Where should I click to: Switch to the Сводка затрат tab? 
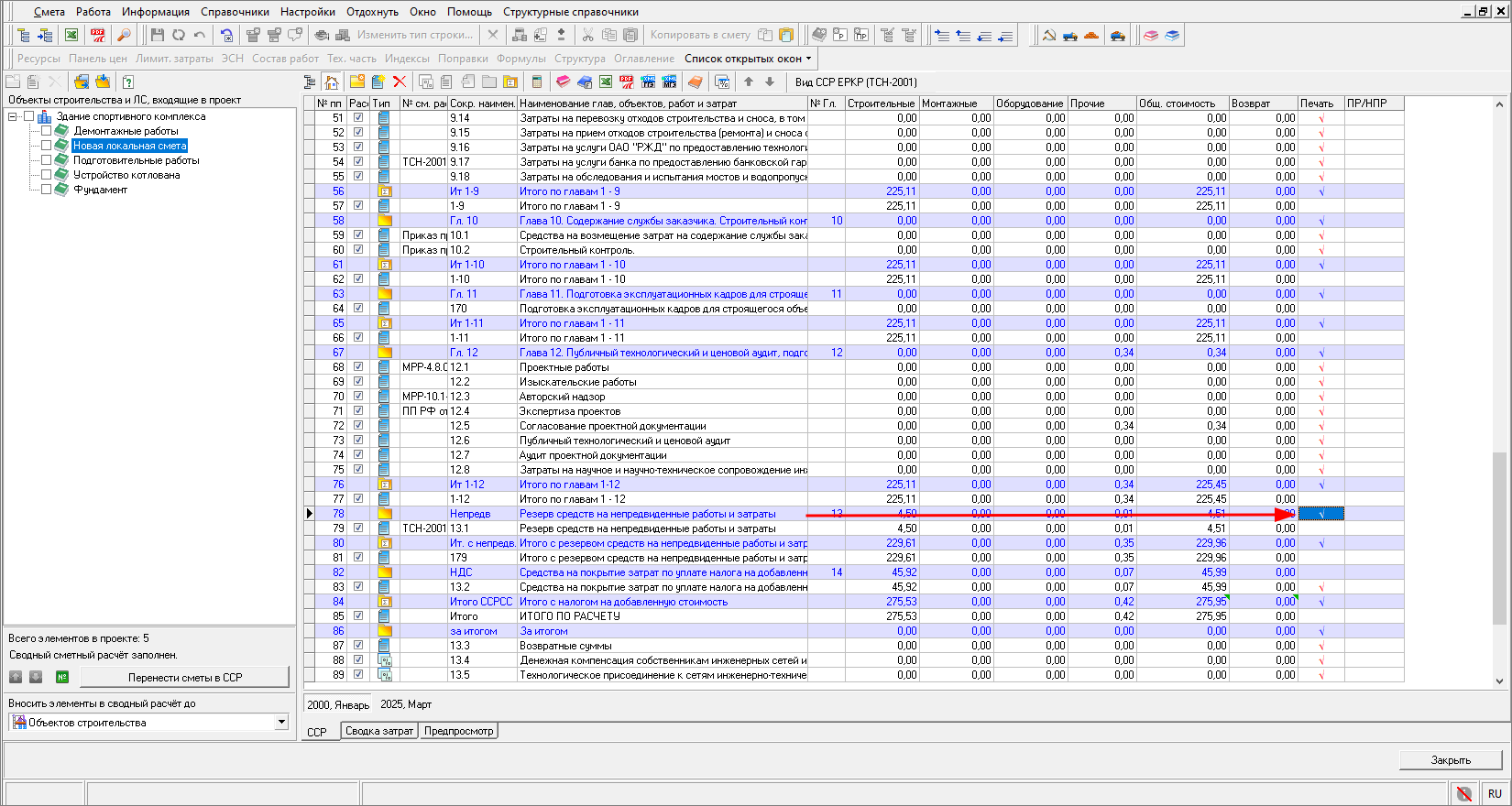pos(379,731)
